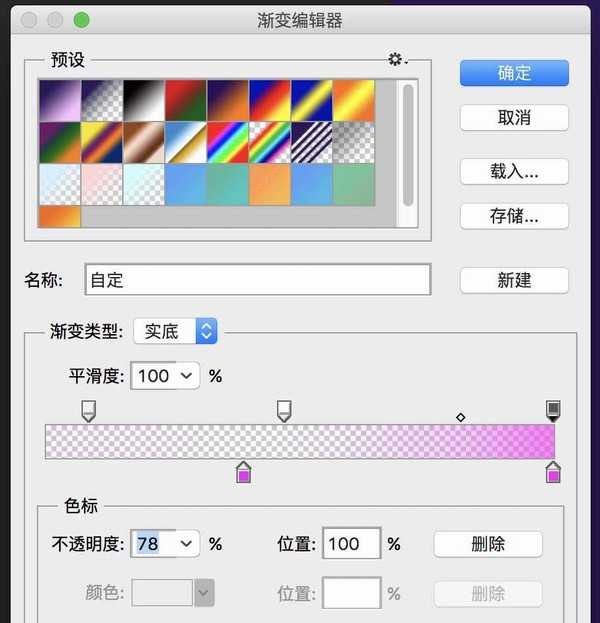Select the black-to-white gradient preset
Image resolution: width=600 pixels, height=623 pixels.
click(x=144, y=101)
